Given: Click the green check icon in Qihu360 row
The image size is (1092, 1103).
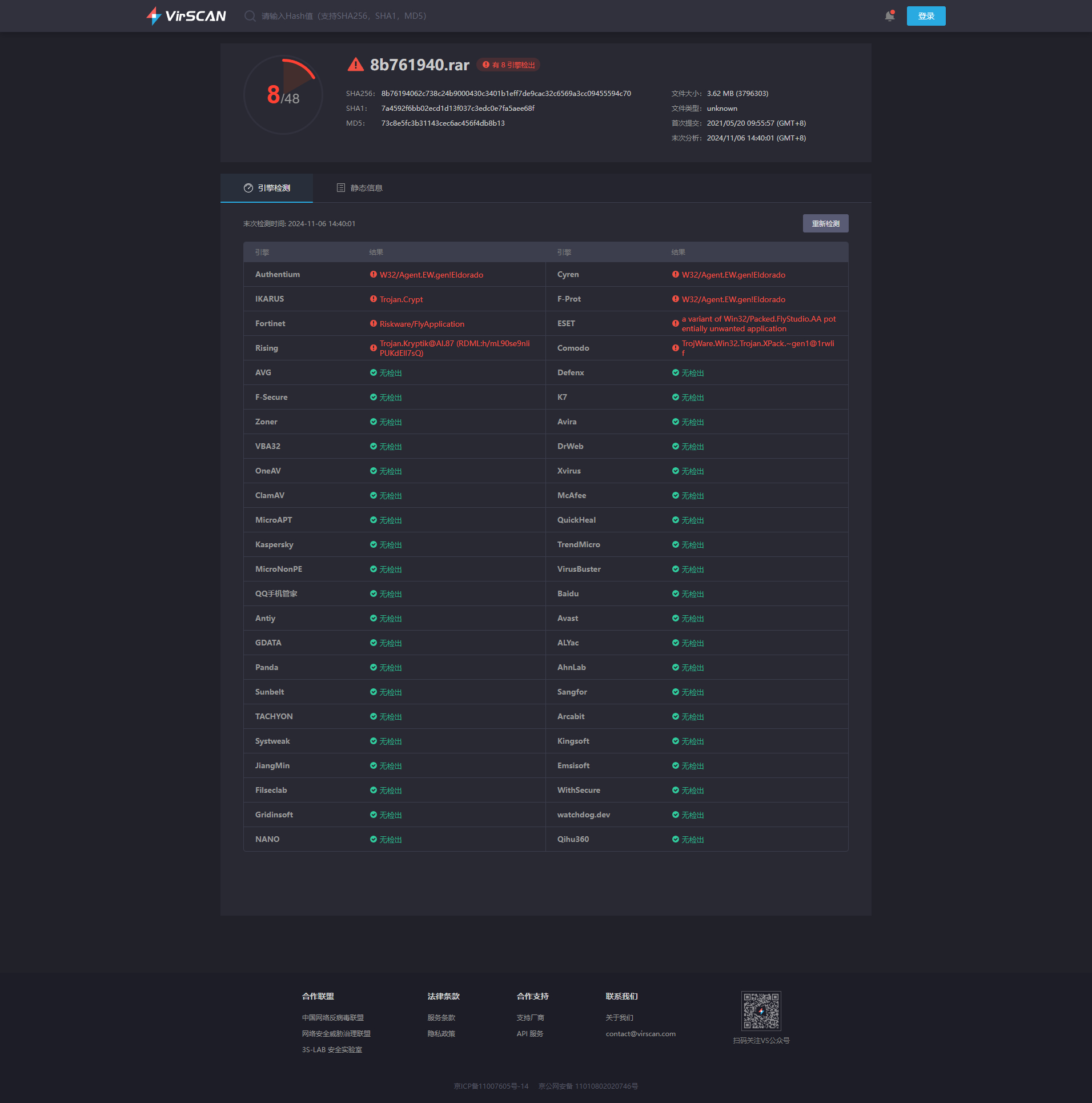Looking at the screenshot, I should 676,840.
